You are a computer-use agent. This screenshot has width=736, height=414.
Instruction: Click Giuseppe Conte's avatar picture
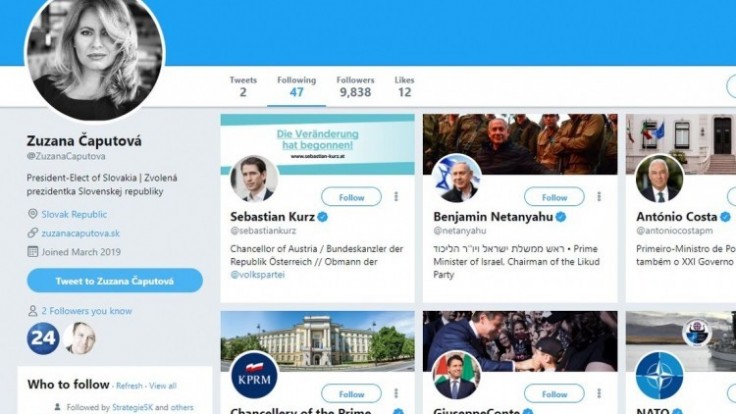(x=457, y=376)
